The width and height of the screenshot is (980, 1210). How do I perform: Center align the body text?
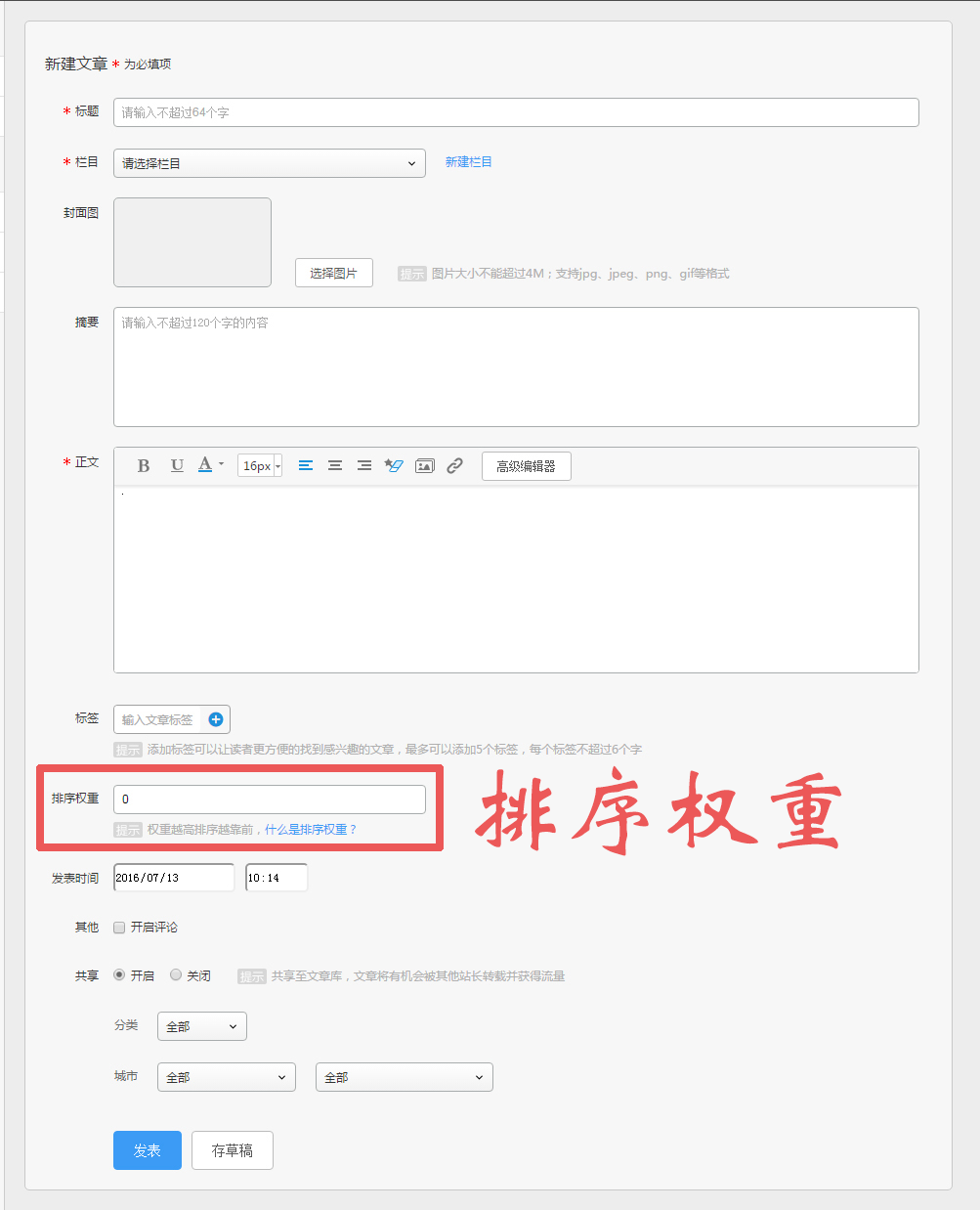click(x=335, y=466)
